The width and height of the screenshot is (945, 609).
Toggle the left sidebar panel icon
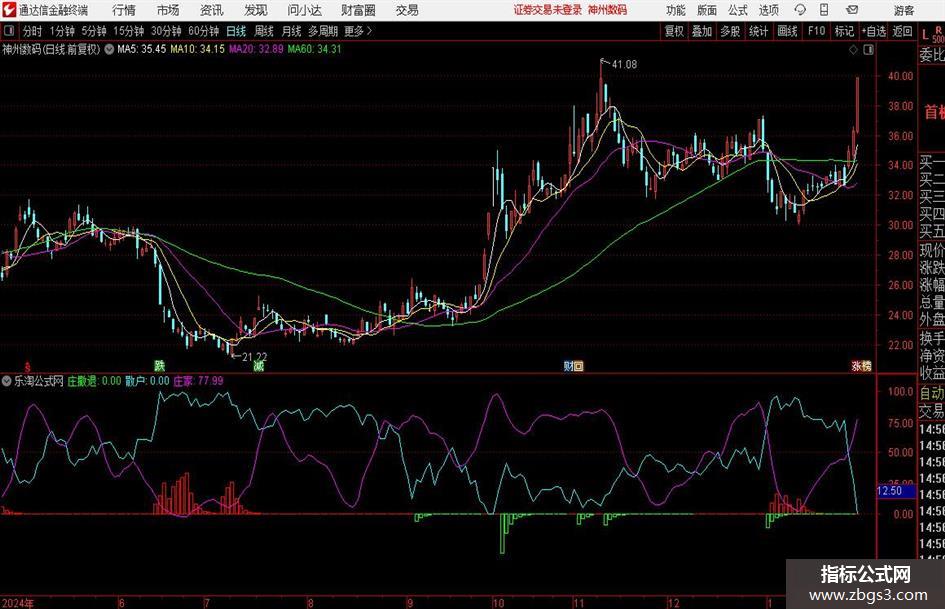coord(8,31)
